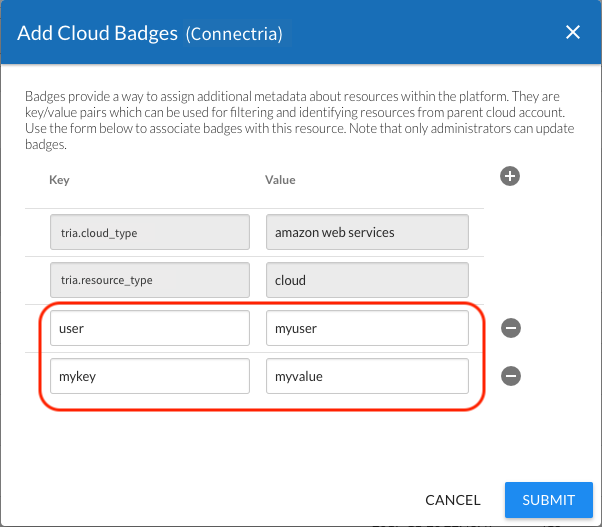Click the Value column header
The width and height of the screenshot is (602, 527).
(x=280, y=180)
